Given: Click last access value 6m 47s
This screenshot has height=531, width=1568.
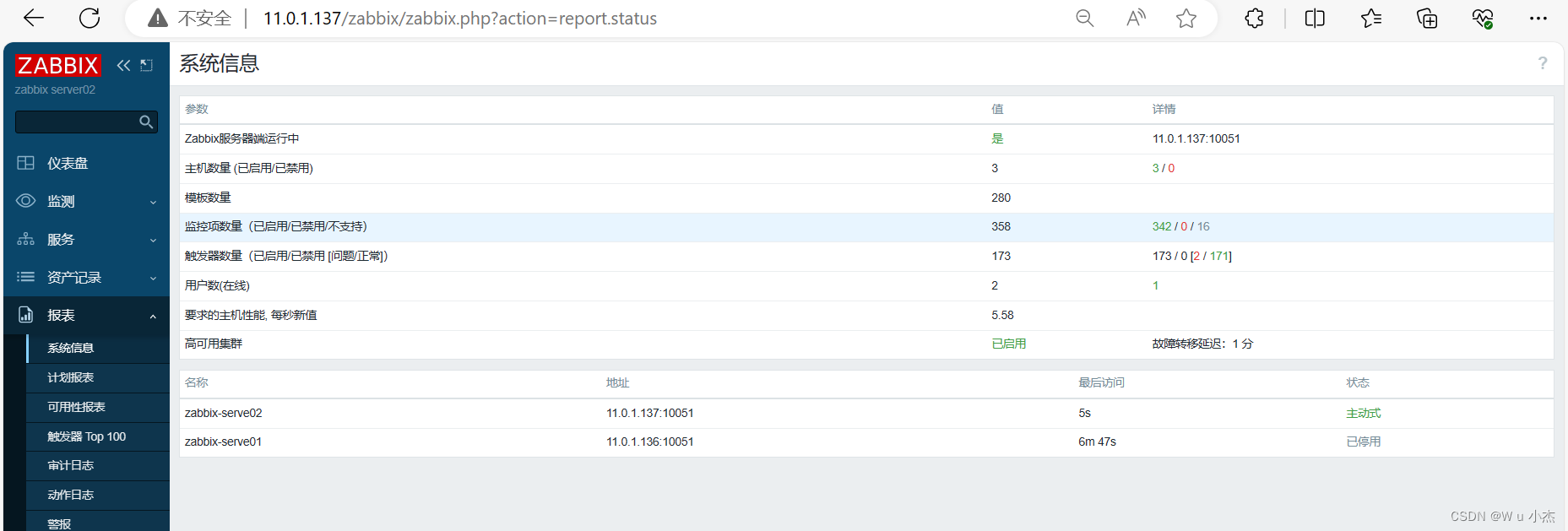Looking at the screenshot, I should (1097, 442).
